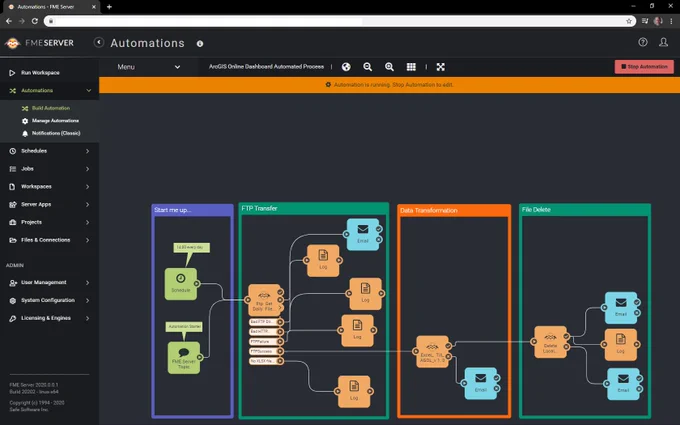
Task: Select the Email action in FTP Transfer group
Action: pos(363,234)
